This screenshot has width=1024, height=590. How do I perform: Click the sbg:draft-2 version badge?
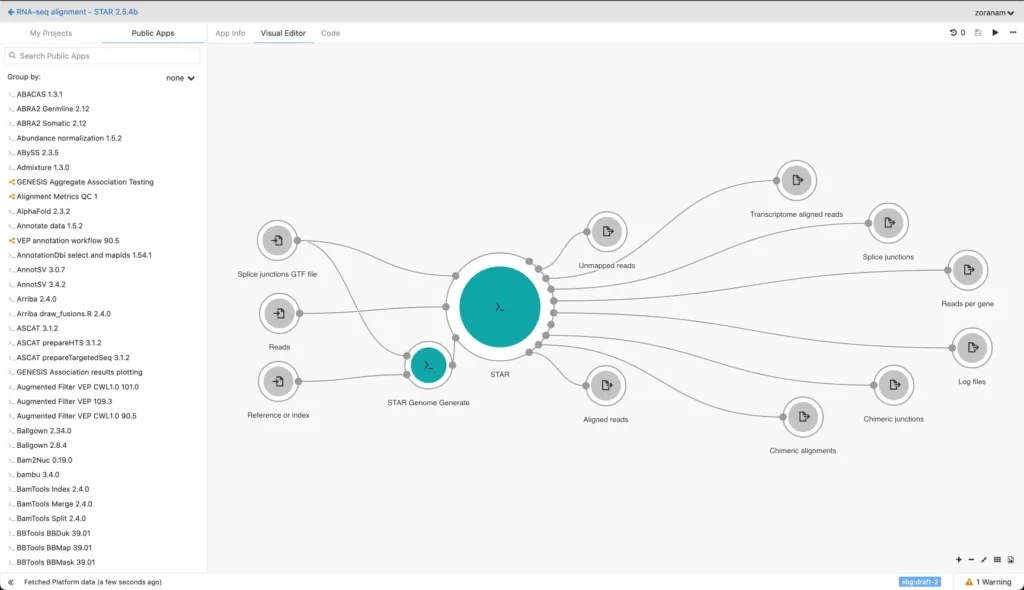click(x=920, y=582)
